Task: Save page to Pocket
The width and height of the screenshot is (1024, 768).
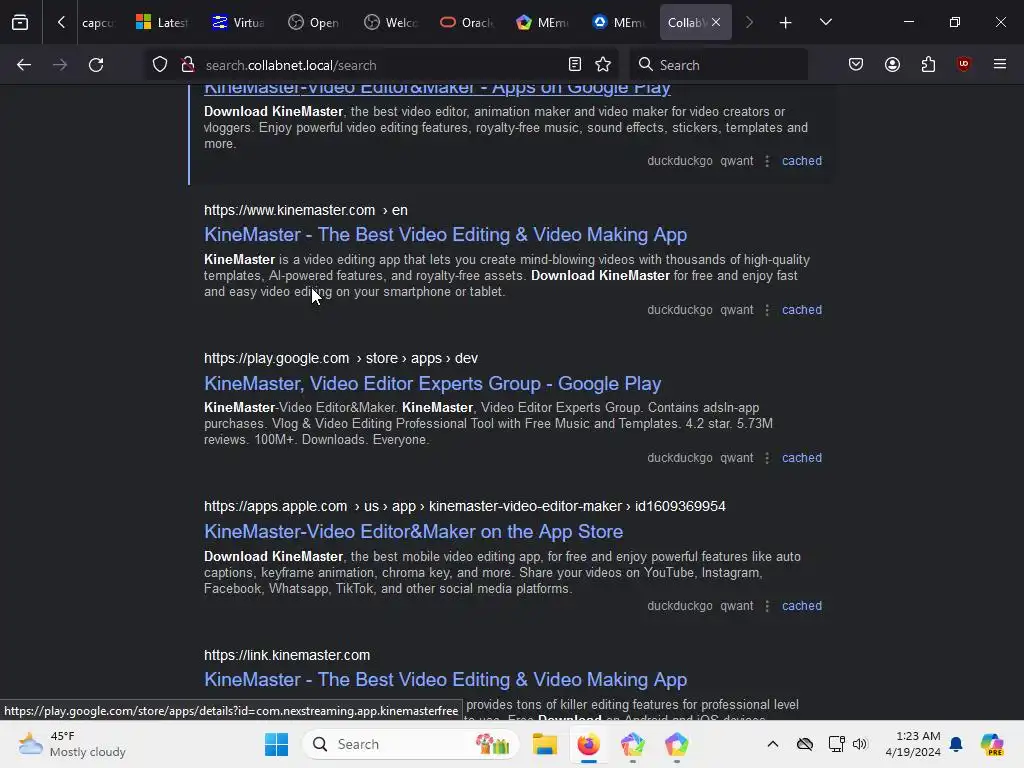Action: point(856,65)
